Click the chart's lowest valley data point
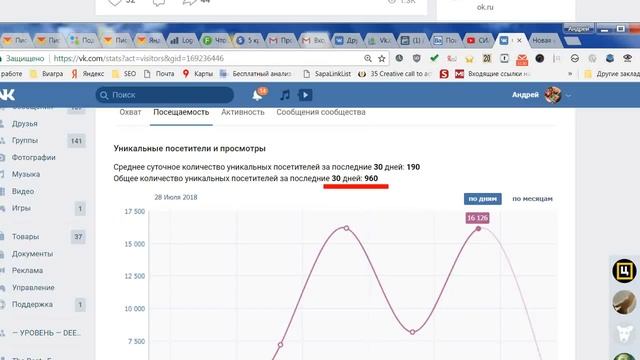640x360 pixels. 412,332
